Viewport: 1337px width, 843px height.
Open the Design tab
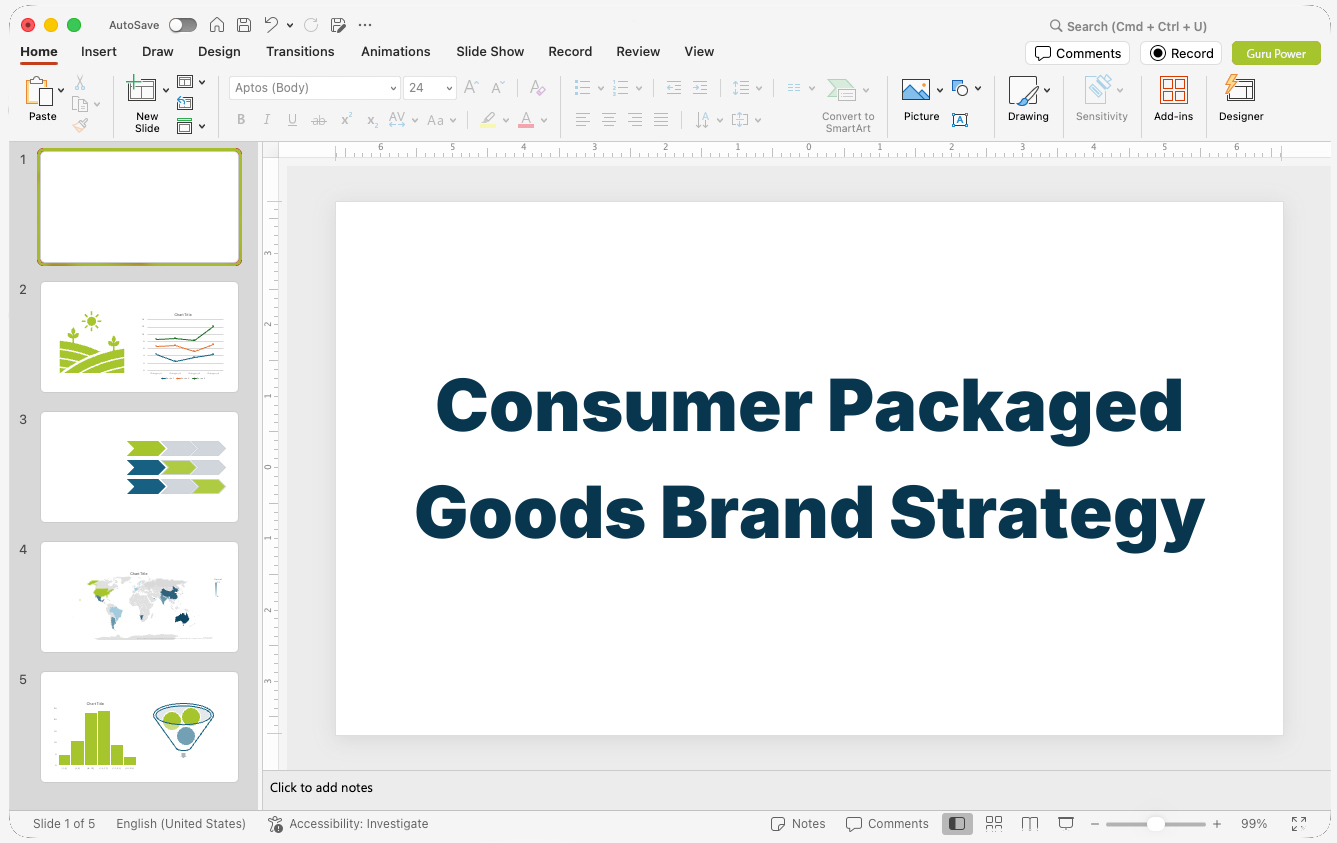coord(219,52)
